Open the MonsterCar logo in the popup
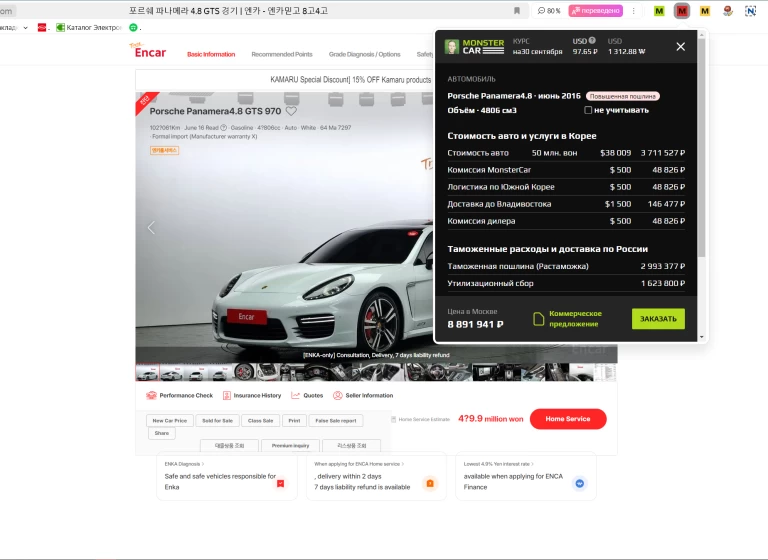This screenshot has height=560, width=768. pyautogui.click(x=474, y=47)
